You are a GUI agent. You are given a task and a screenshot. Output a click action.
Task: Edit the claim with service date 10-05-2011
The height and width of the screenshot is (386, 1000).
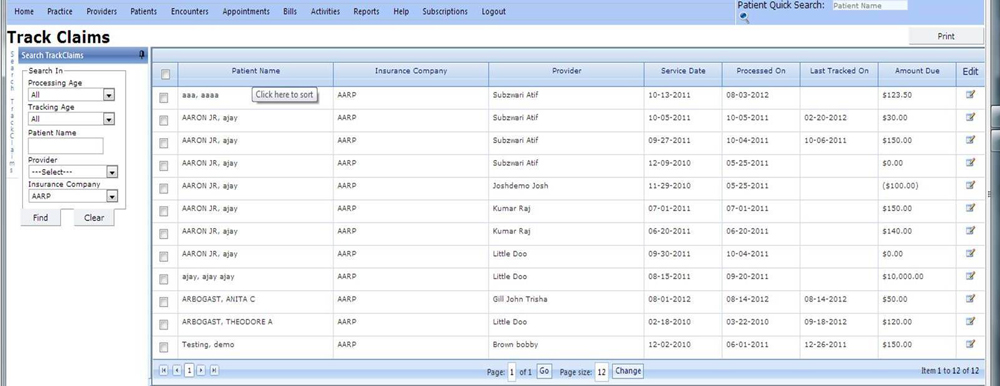coord(971,117)
